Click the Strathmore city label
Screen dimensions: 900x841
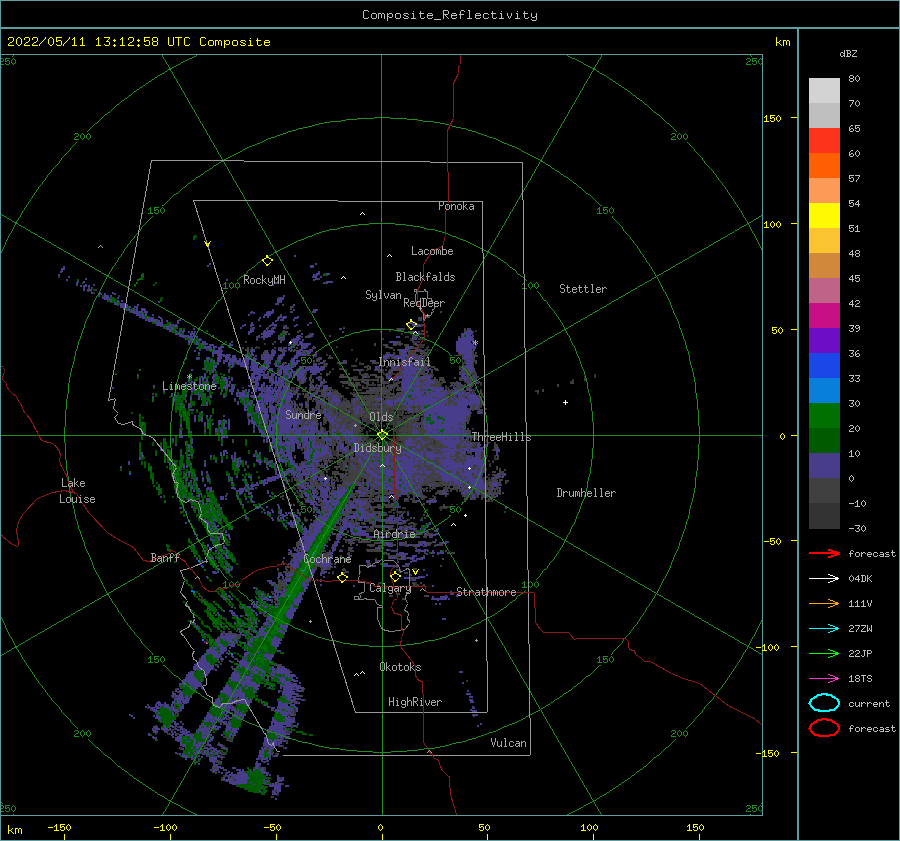(x=486, y=592)
